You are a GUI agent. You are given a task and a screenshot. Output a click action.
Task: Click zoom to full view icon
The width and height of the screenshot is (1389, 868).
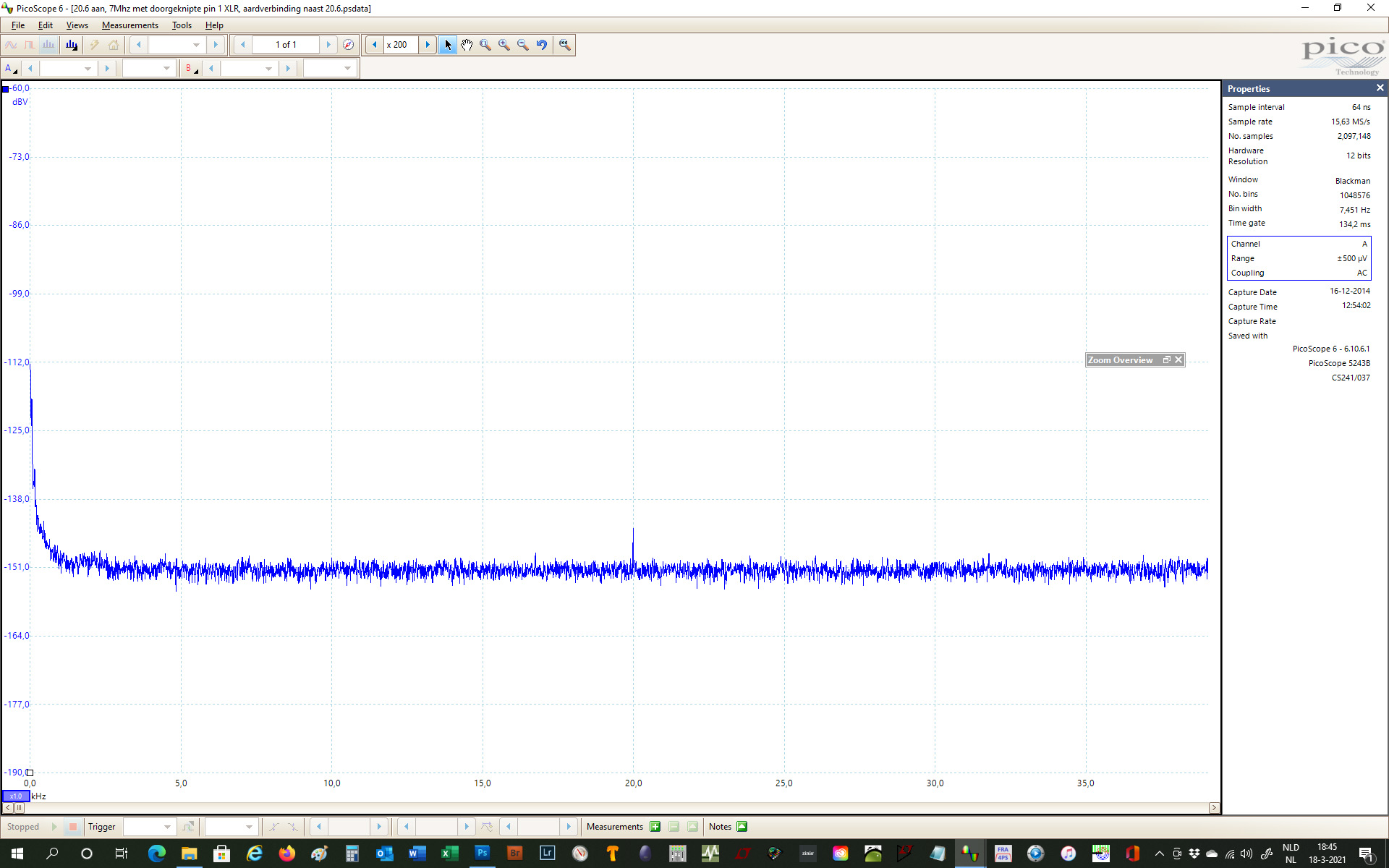pyautogui.click(x=564, y=45)
